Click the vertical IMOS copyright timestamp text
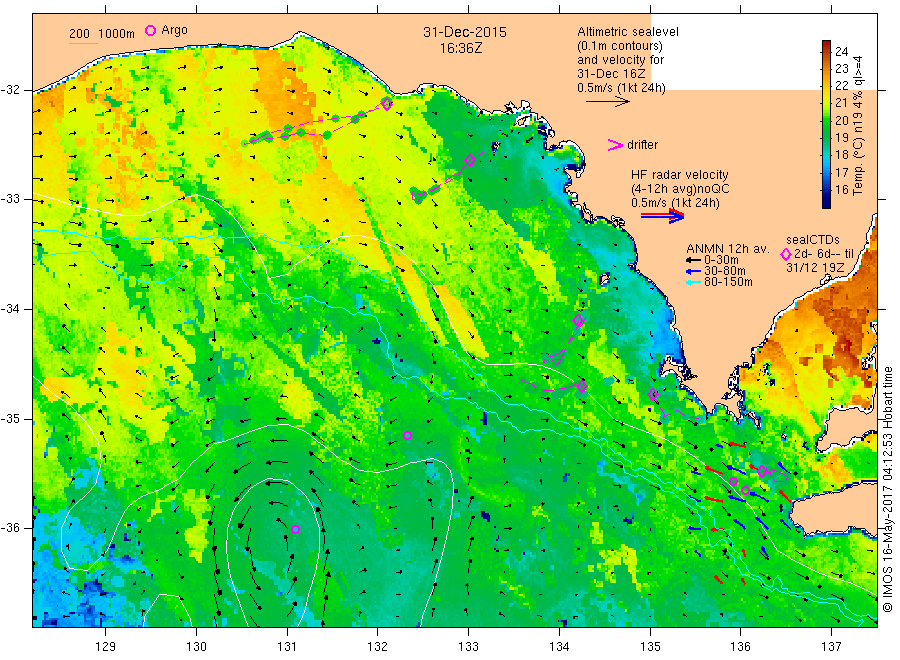900x660 pixels. tap(888, 489)
